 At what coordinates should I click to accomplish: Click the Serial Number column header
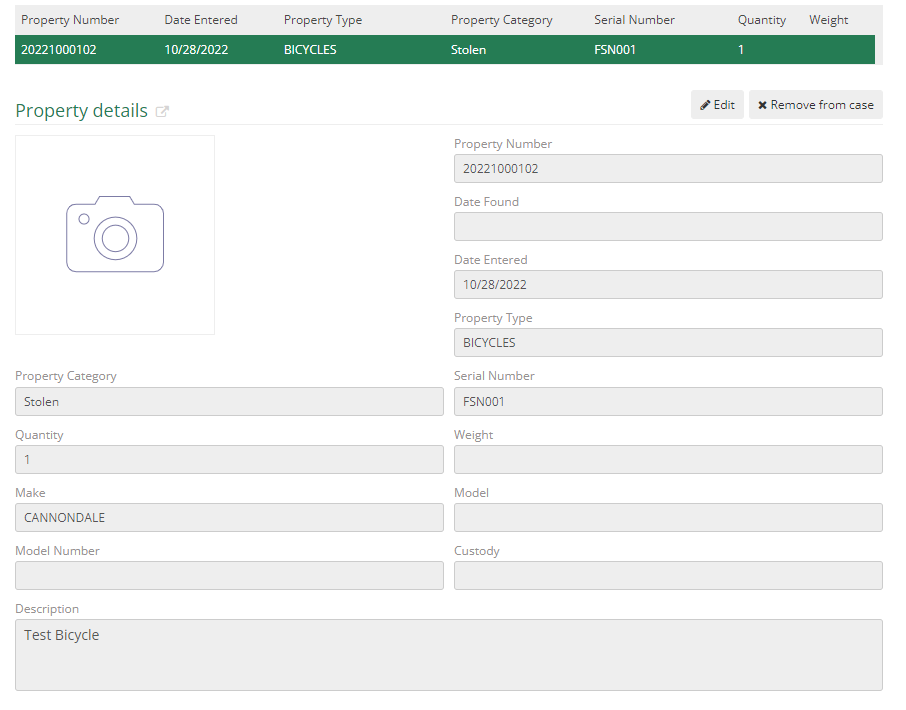coord(634,19)
